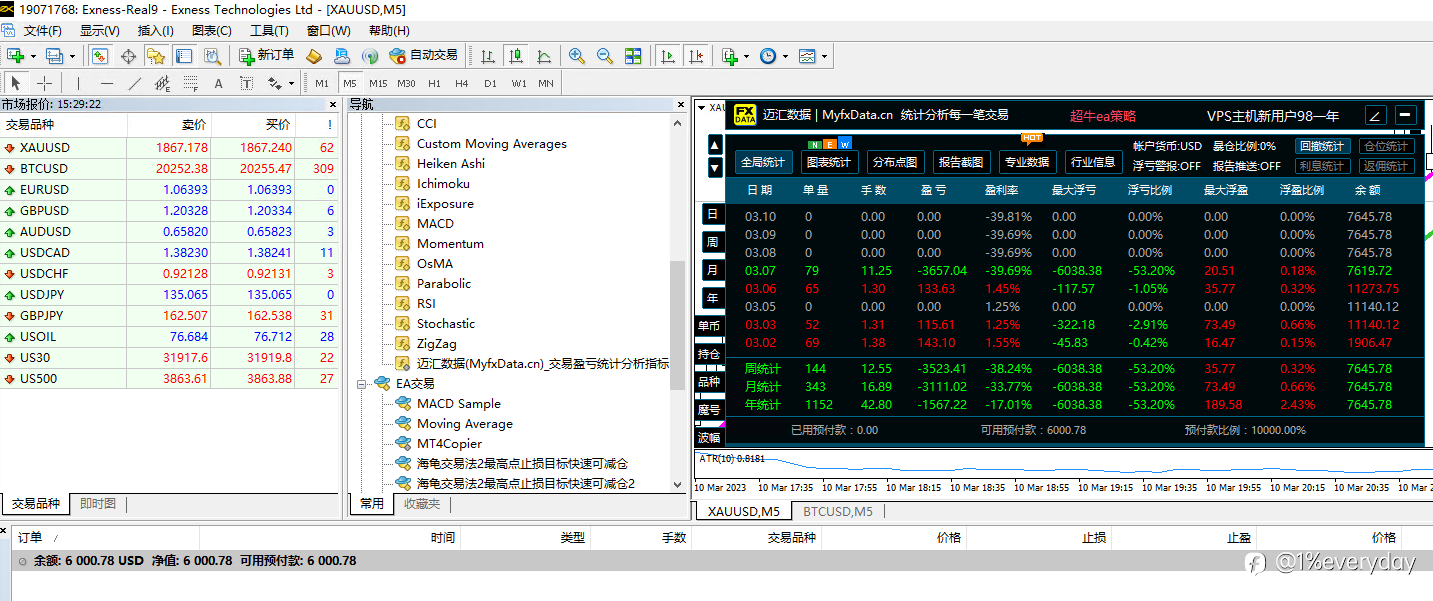Screen dimensions: 1433x601
Task: Toggle the Market Watch panel icon
Action: (x=100, y=56)
